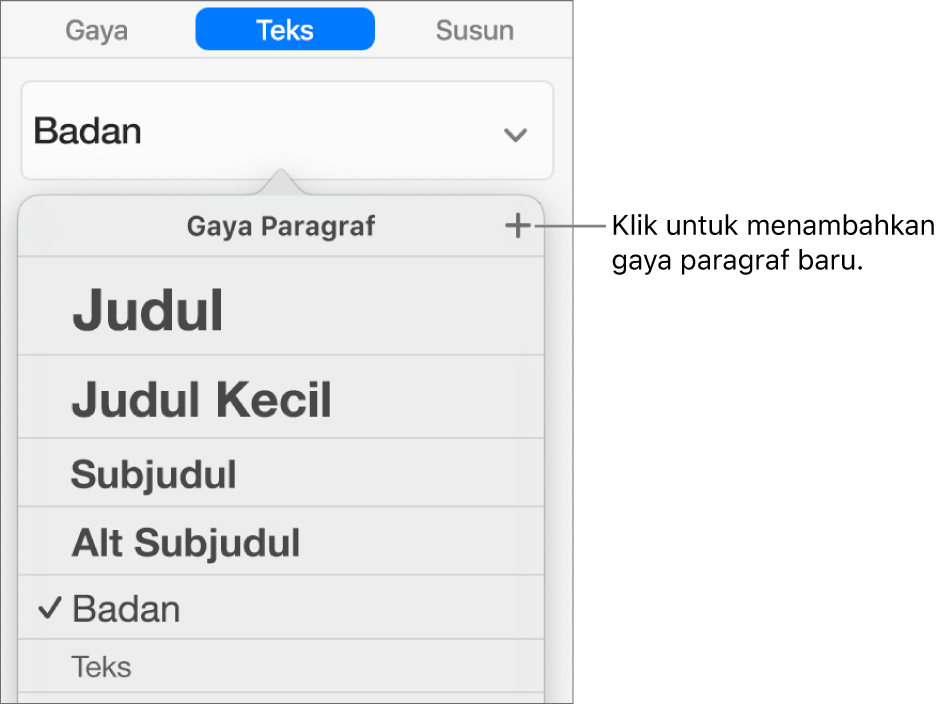Select the Subjudul paragraph style
This screenshot has height=705, width=945.
coord(281,473)
